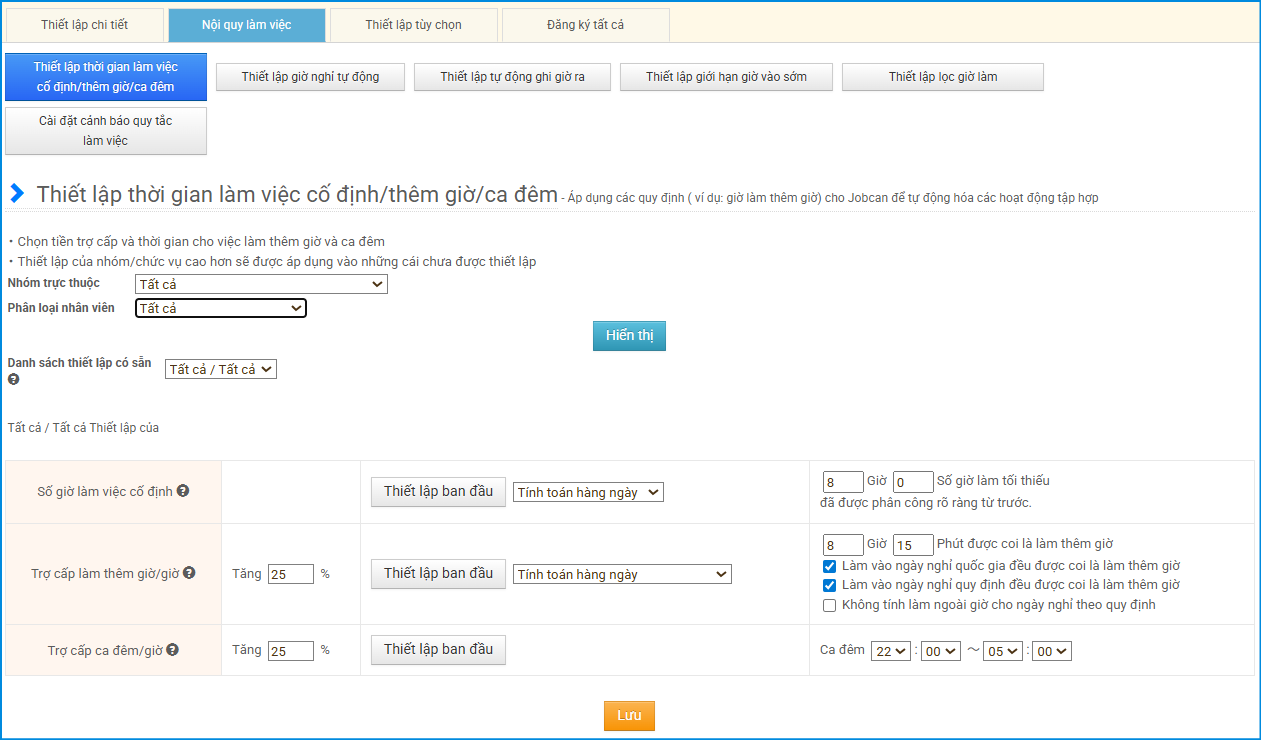Click help icon beside Trợ cấp làm thêm giờ/giờ
This screenshot has width=1261, height=740.
pyautogui.click(x=189, y=573)
